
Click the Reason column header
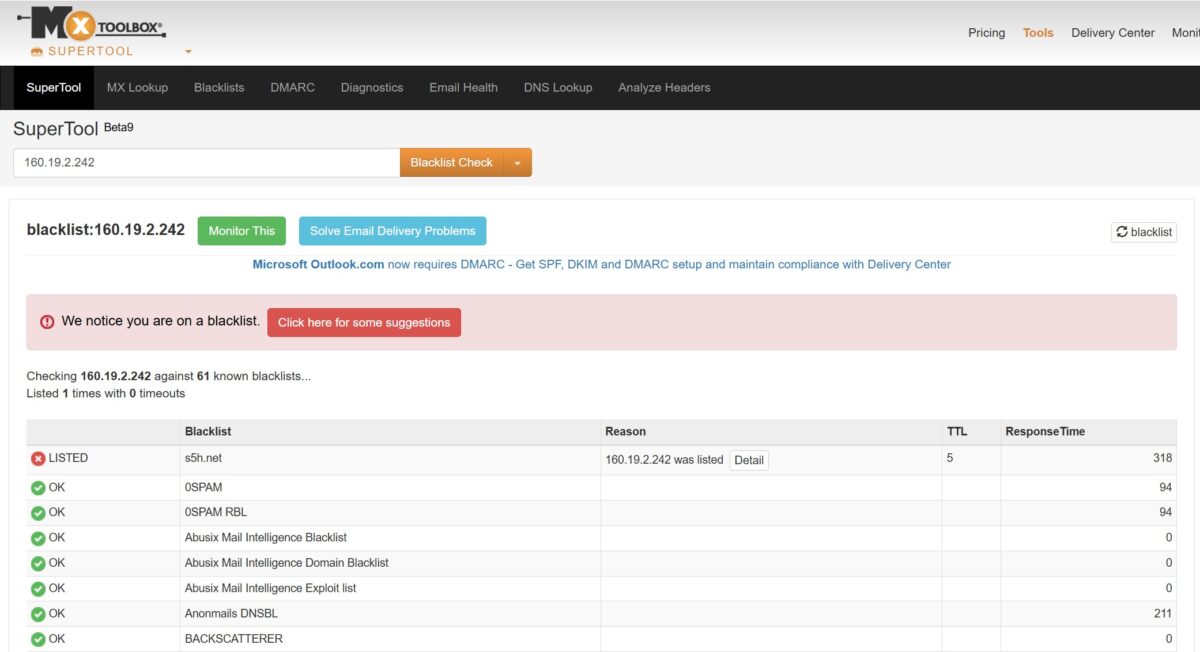click(626, 432)
